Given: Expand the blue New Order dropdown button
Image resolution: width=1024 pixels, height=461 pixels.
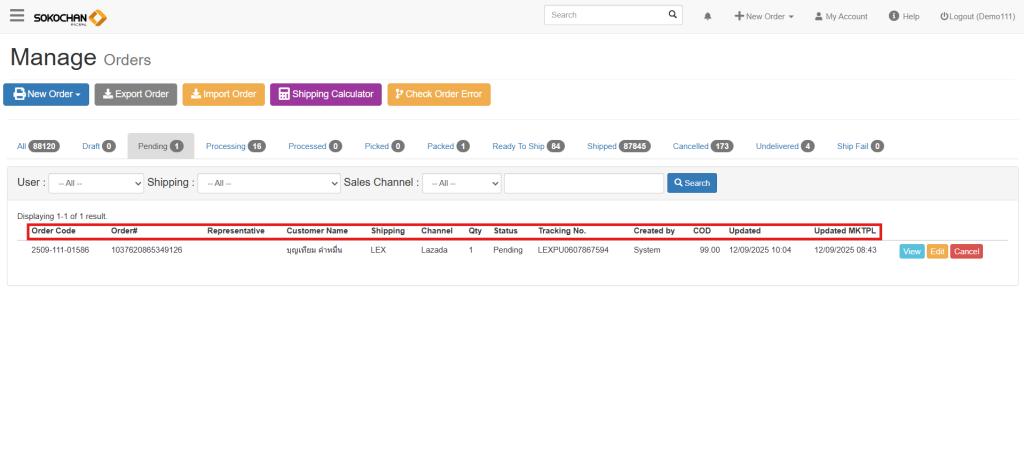Looking at the screenshot, I should tap(46, 94).
